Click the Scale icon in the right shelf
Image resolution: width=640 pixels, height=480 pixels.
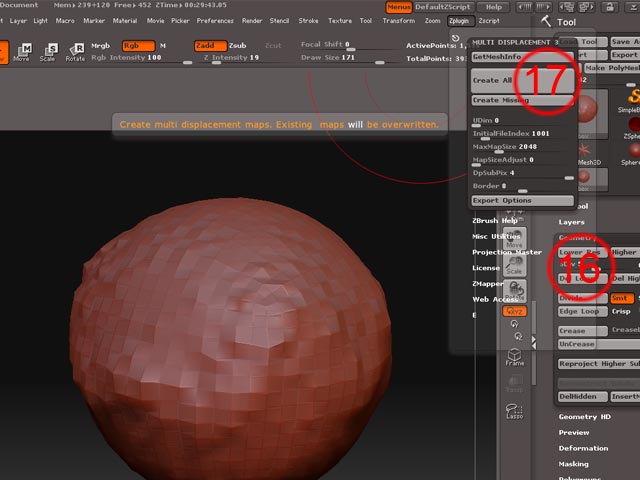514,265
